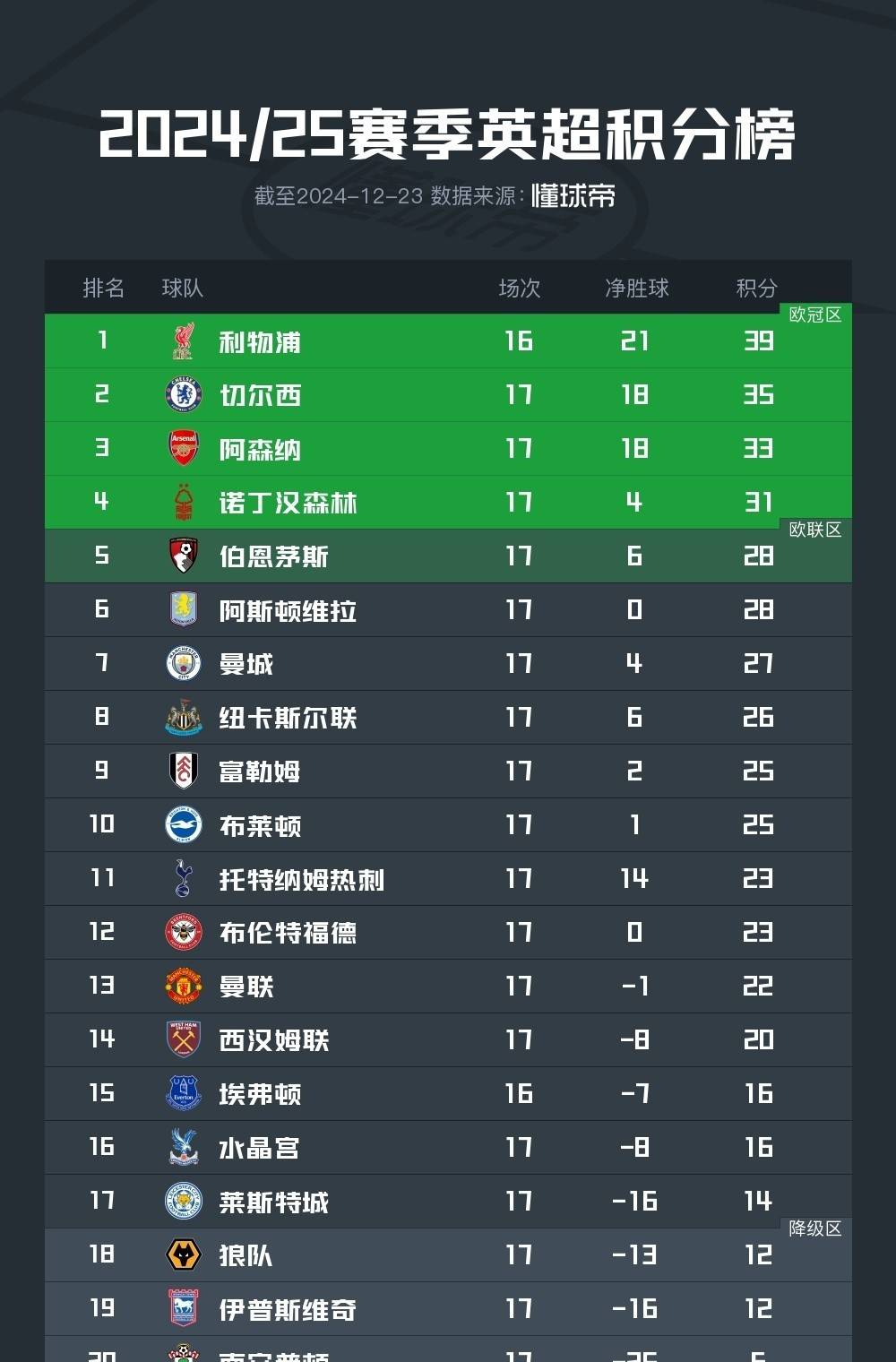Click the Newcastle United crest
Image resolution: width=896 pixels, height=1362 pixels.
(184, 718)
